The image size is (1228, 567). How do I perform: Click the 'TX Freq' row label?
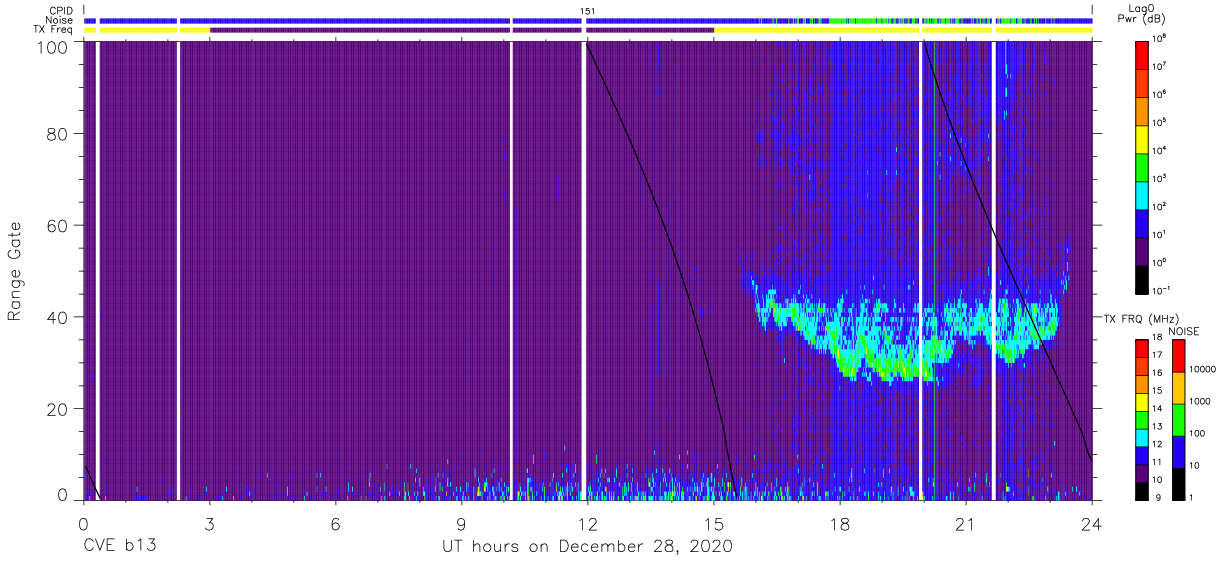click(x=54, y=30)
